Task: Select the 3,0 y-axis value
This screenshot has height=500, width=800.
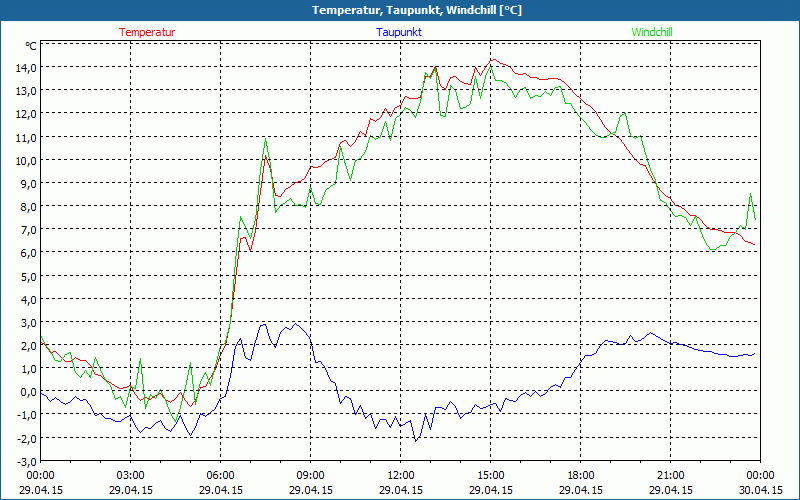Action: click(27, 323)
